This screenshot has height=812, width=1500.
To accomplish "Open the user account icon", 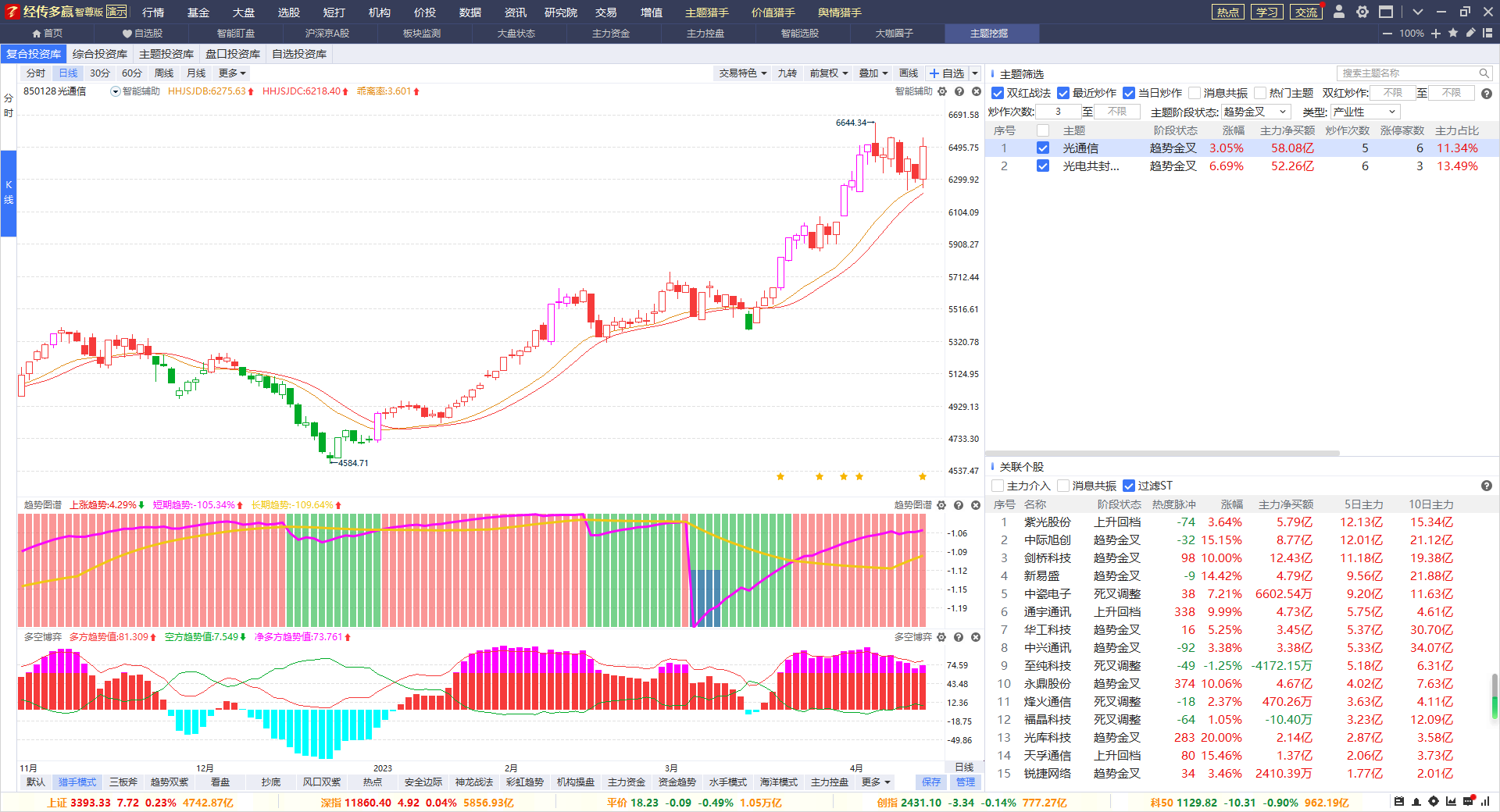I will tap(1339, 12).
